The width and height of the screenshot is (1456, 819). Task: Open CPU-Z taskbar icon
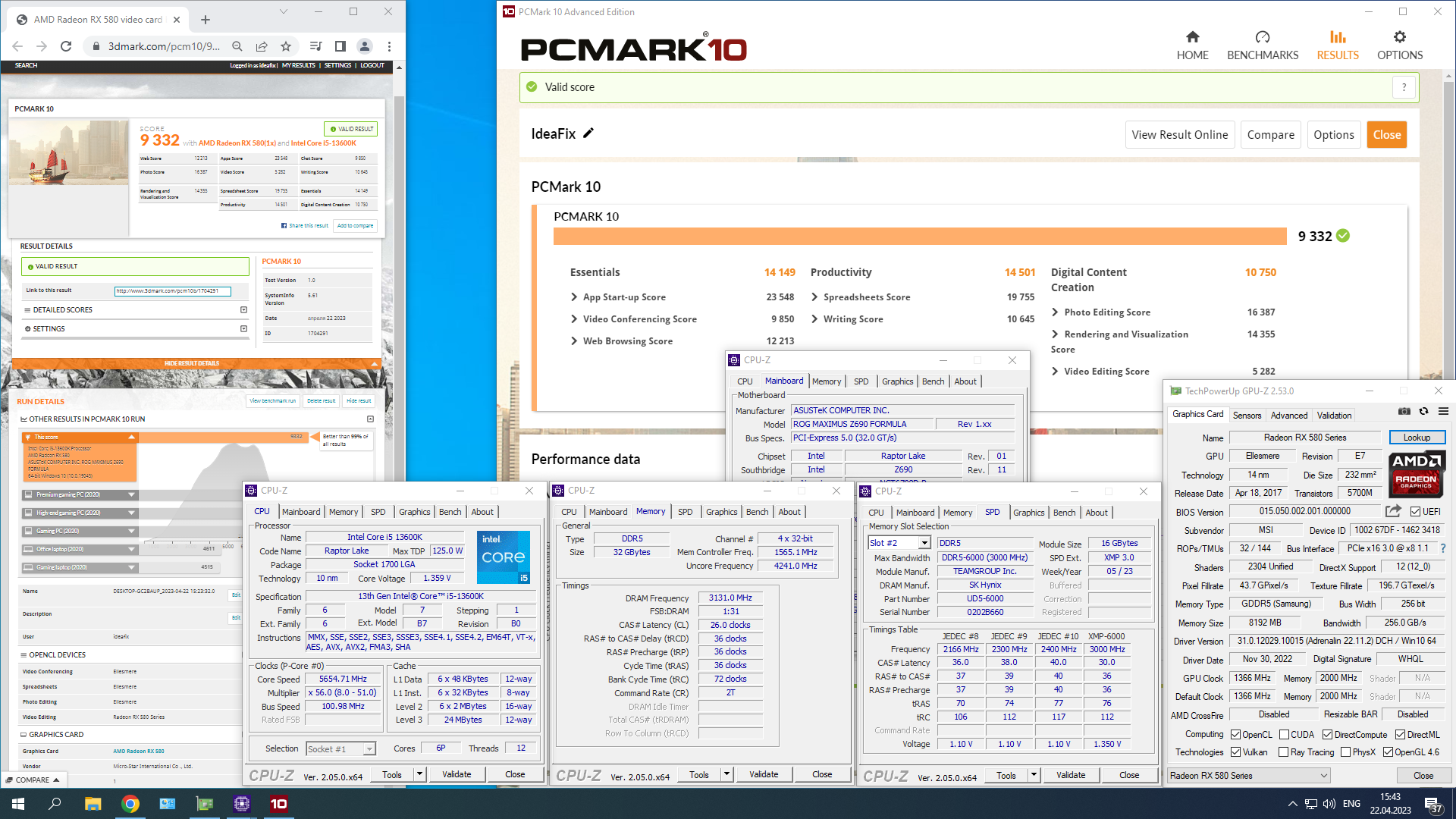tap(242, 804)
